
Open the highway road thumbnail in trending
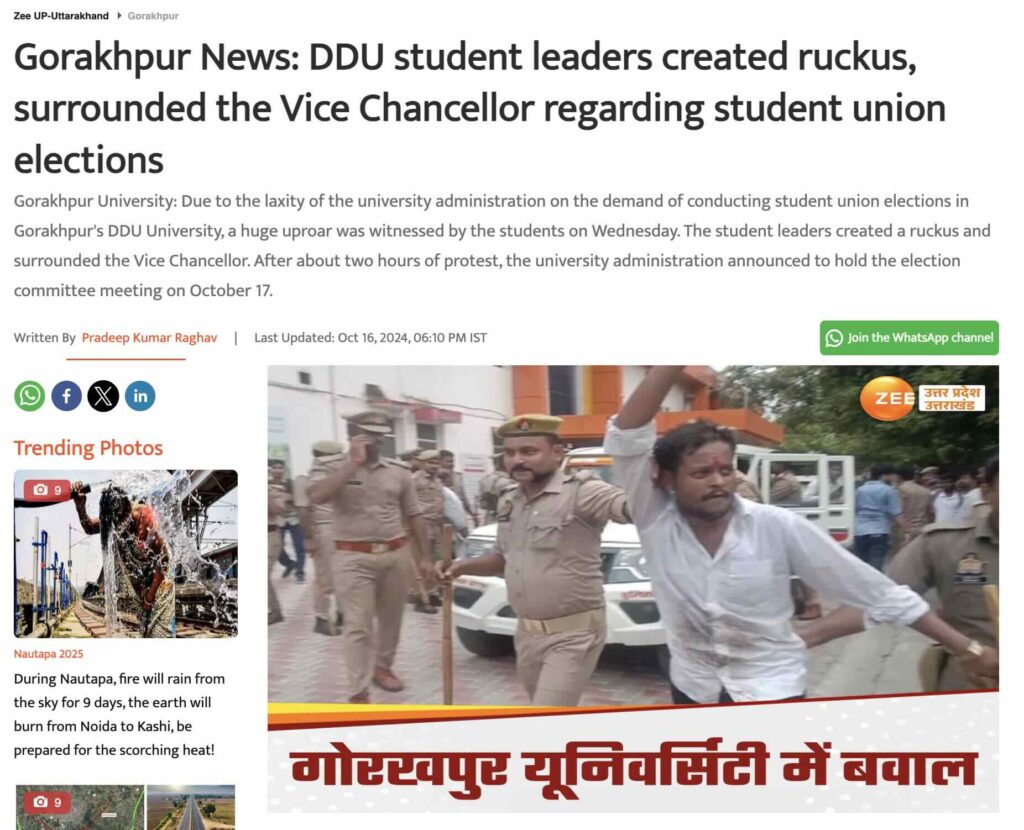tap(191, 807)
